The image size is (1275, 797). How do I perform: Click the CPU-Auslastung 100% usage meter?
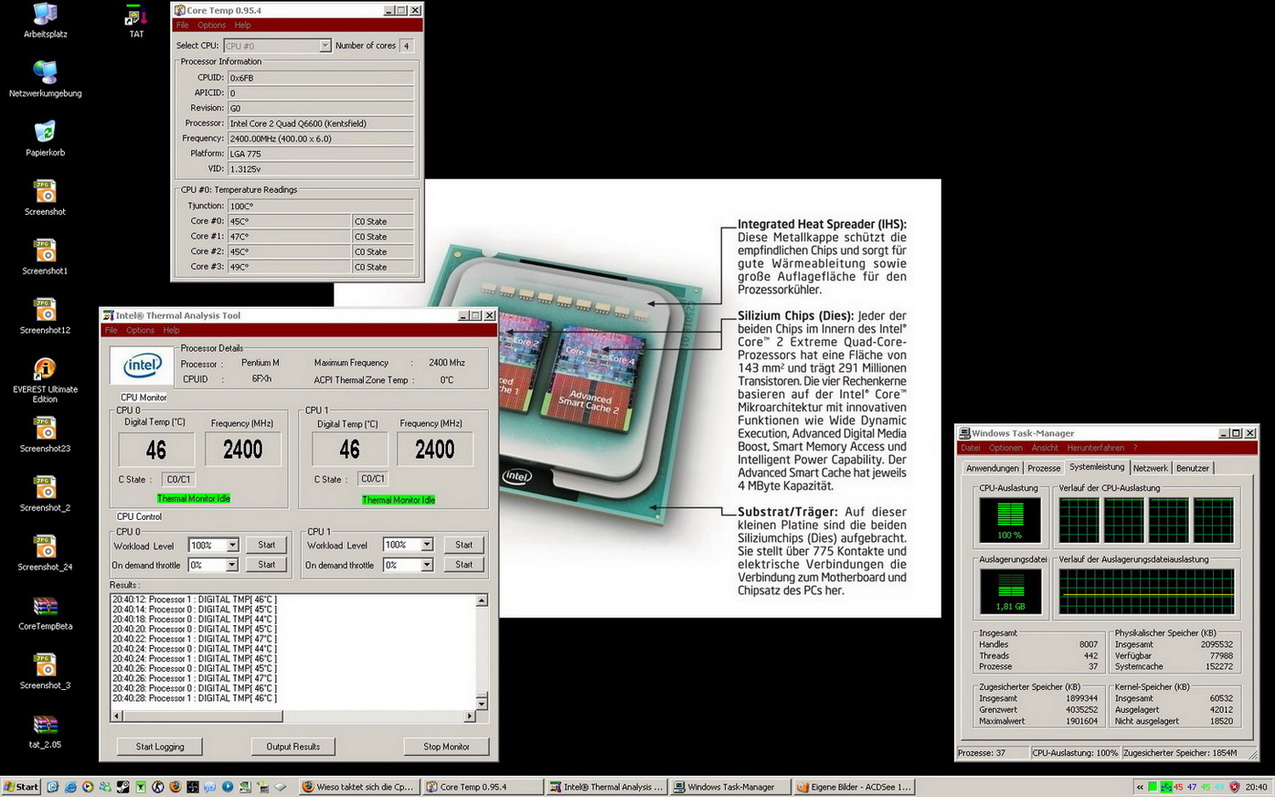click(1010, 520)
